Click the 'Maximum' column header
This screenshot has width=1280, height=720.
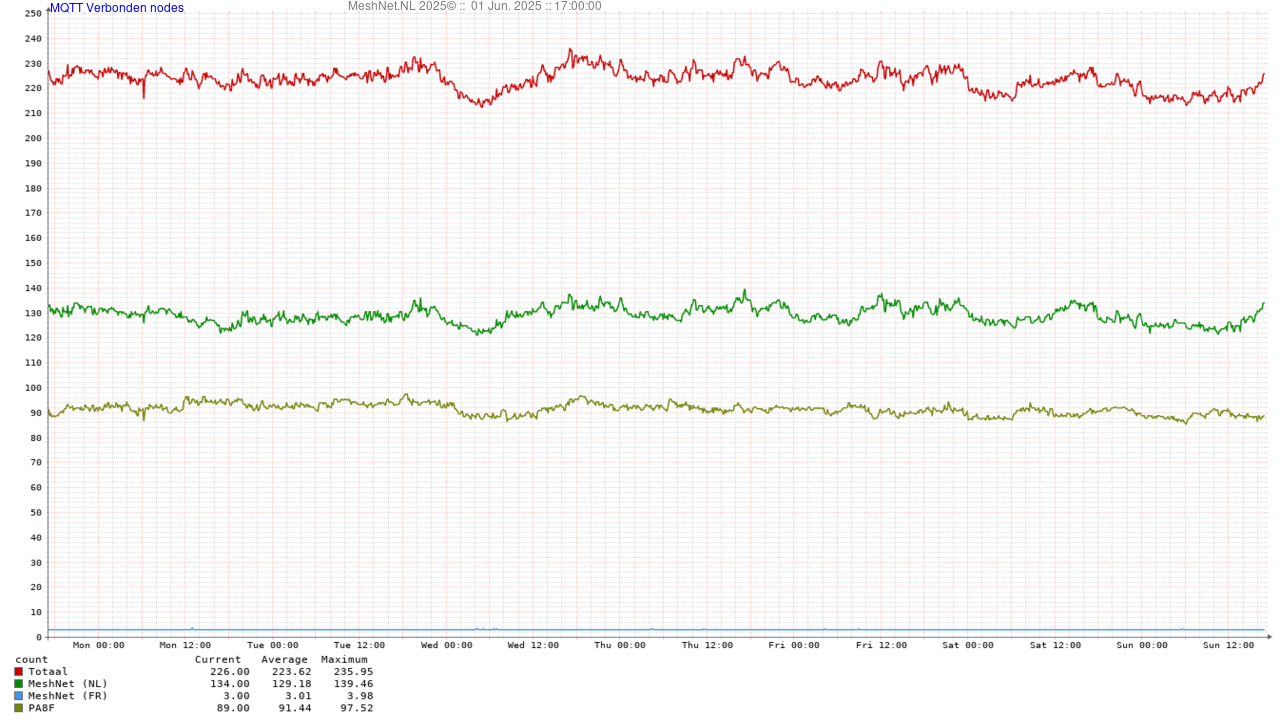[x=345, y=660]
